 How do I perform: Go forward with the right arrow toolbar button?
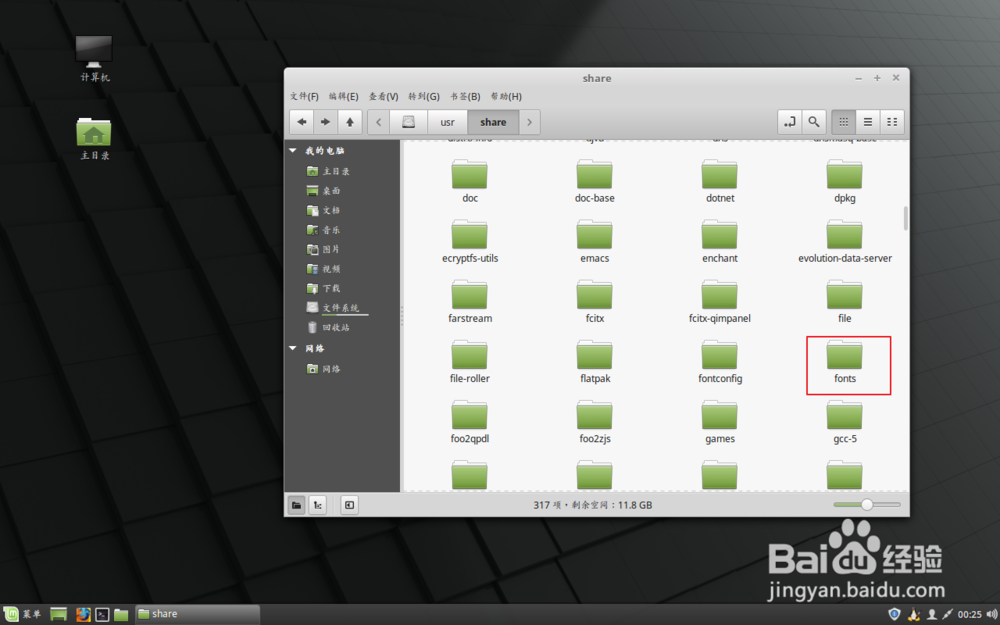pyautogui.click(x=325, y=122)
